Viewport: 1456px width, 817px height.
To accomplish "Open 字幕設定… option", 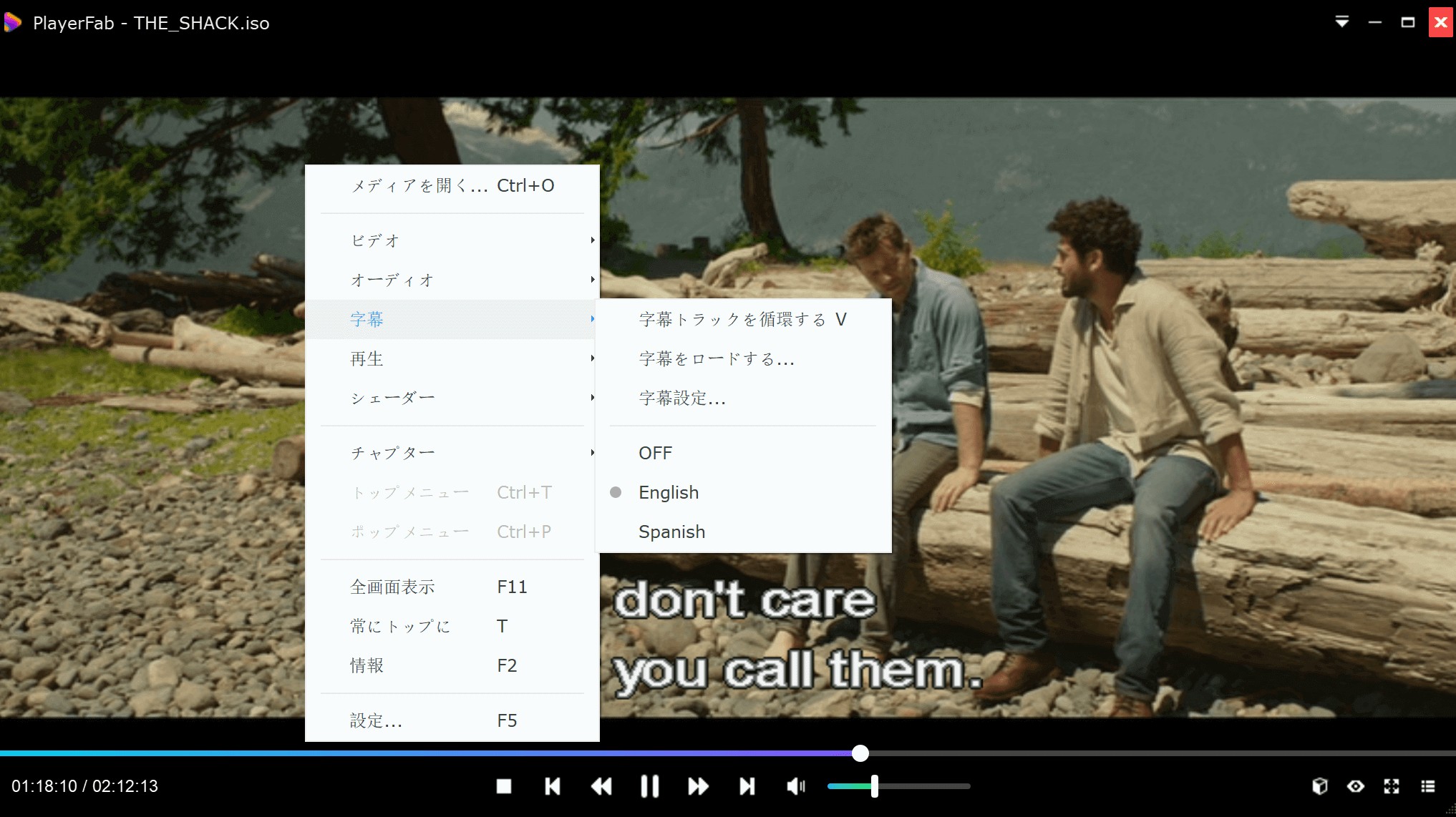I will (x=744, y=398).
